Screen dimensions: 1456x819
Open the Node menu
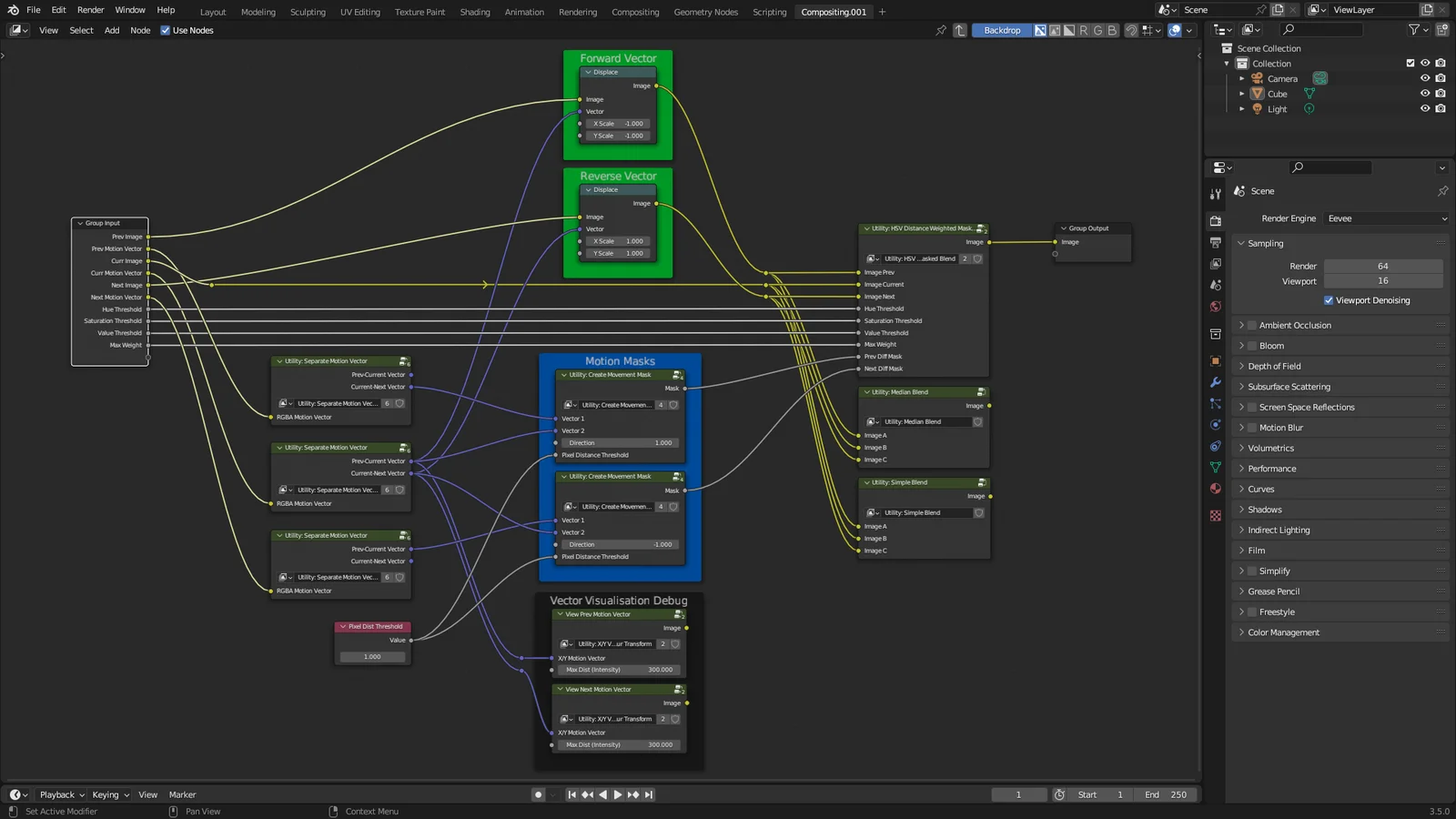pyautogui.click(x=139, y=30)
